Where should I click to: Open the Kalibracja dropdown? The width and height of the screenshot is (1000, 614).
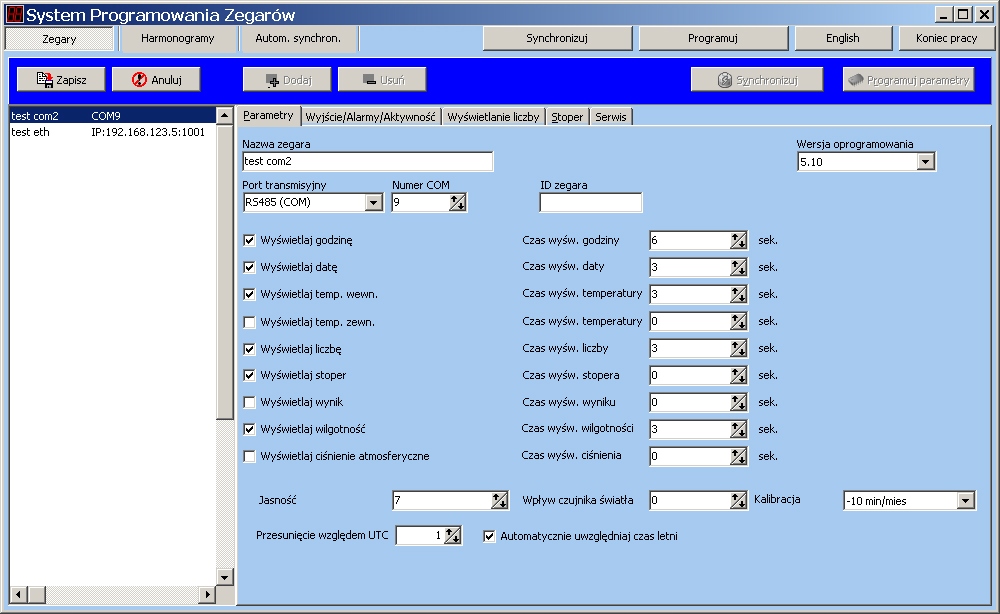966,501
